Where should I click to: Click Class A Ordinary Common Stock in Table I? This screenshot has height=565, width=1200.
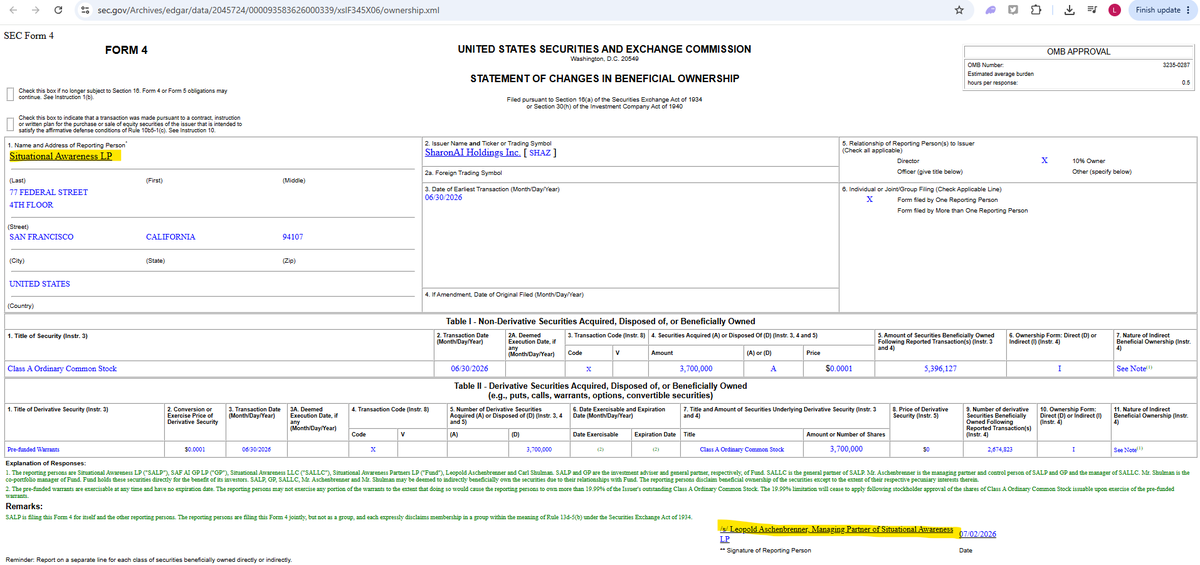pyautogui.click(x=62, y=369)
